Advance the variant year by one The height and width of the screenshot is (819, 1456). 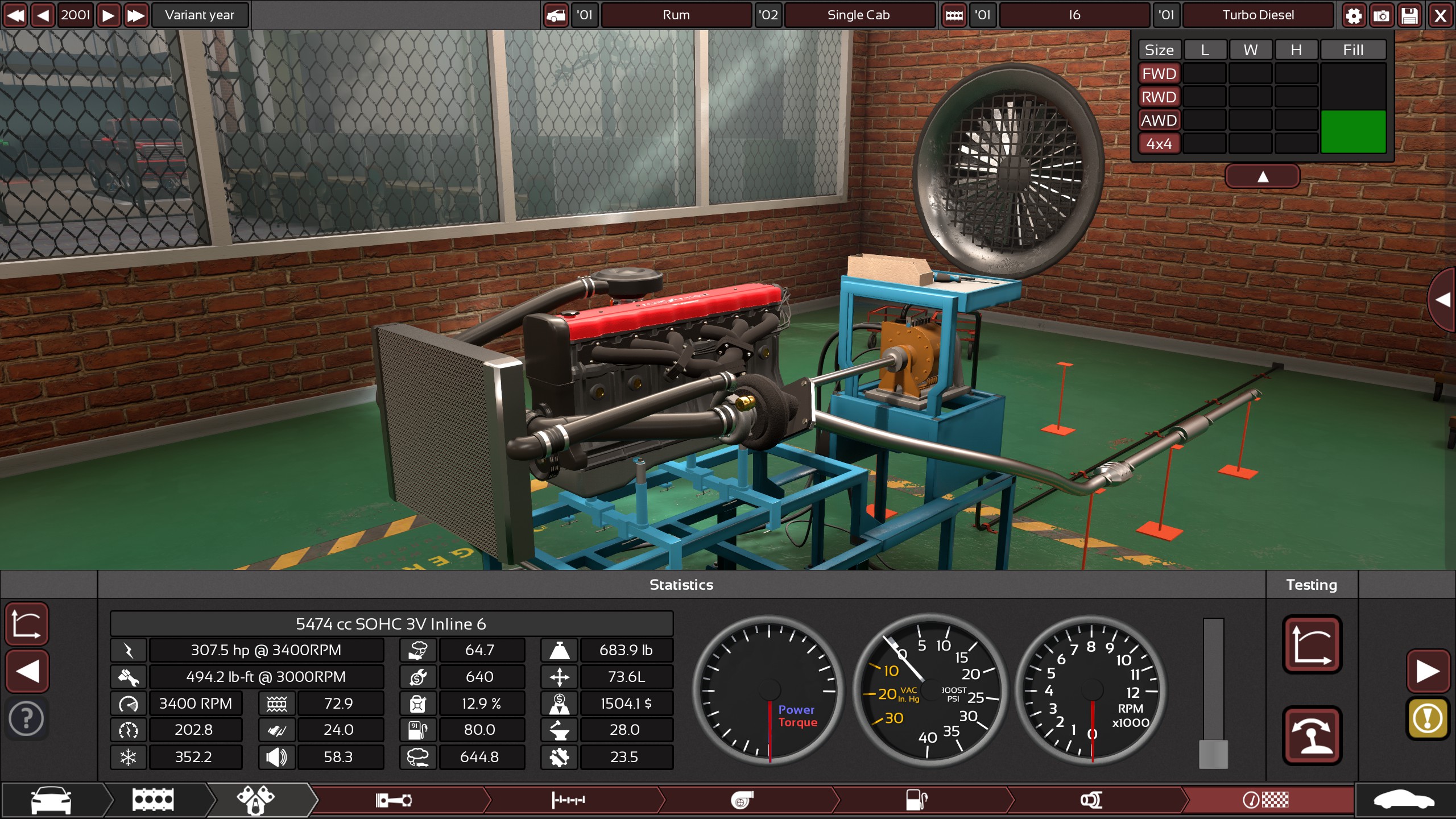(x=108, y=15)
